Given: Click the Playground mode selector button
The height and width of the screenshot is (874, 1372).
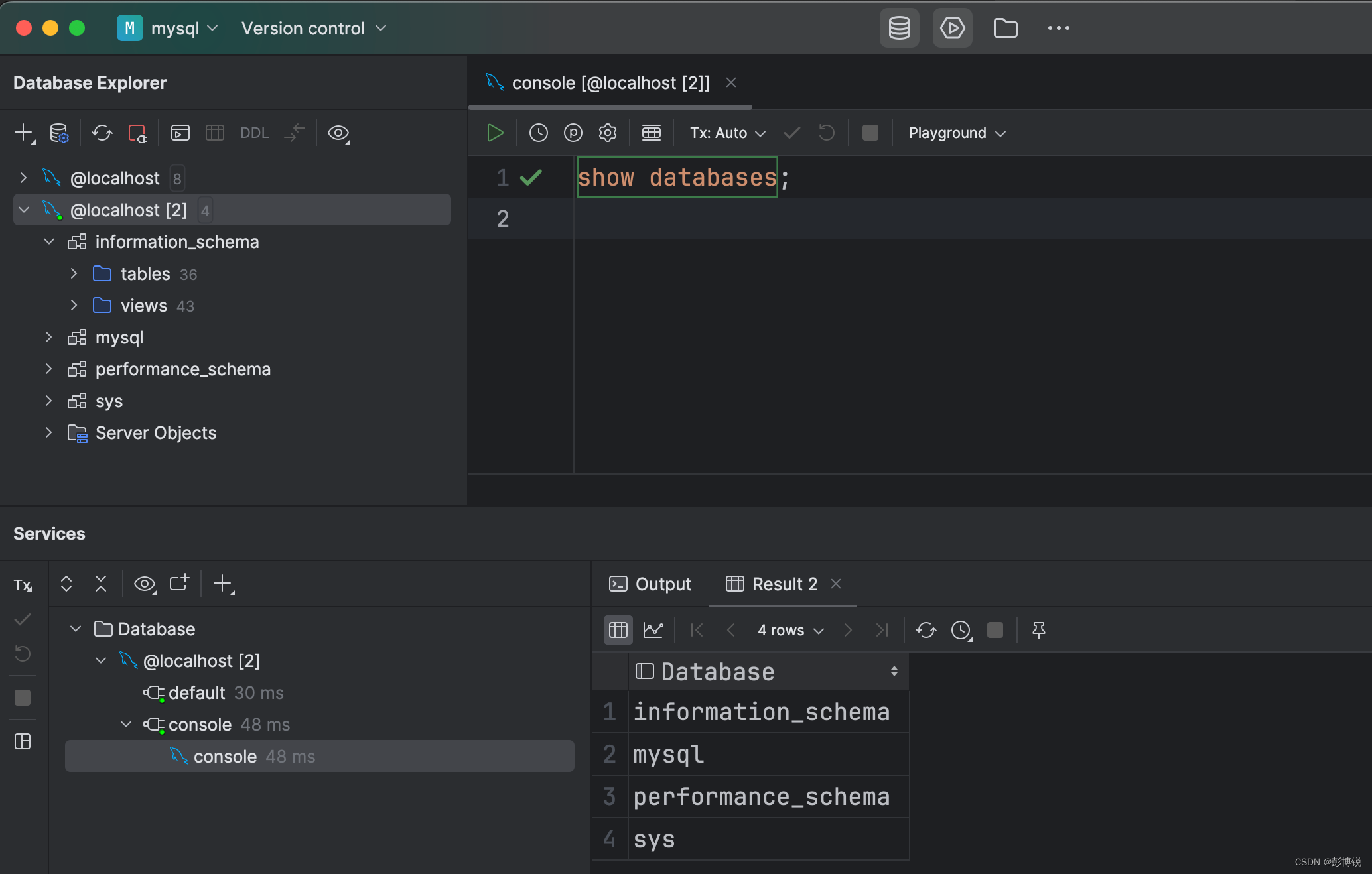Looking at the screenshot, I should (x=955, y=131).
